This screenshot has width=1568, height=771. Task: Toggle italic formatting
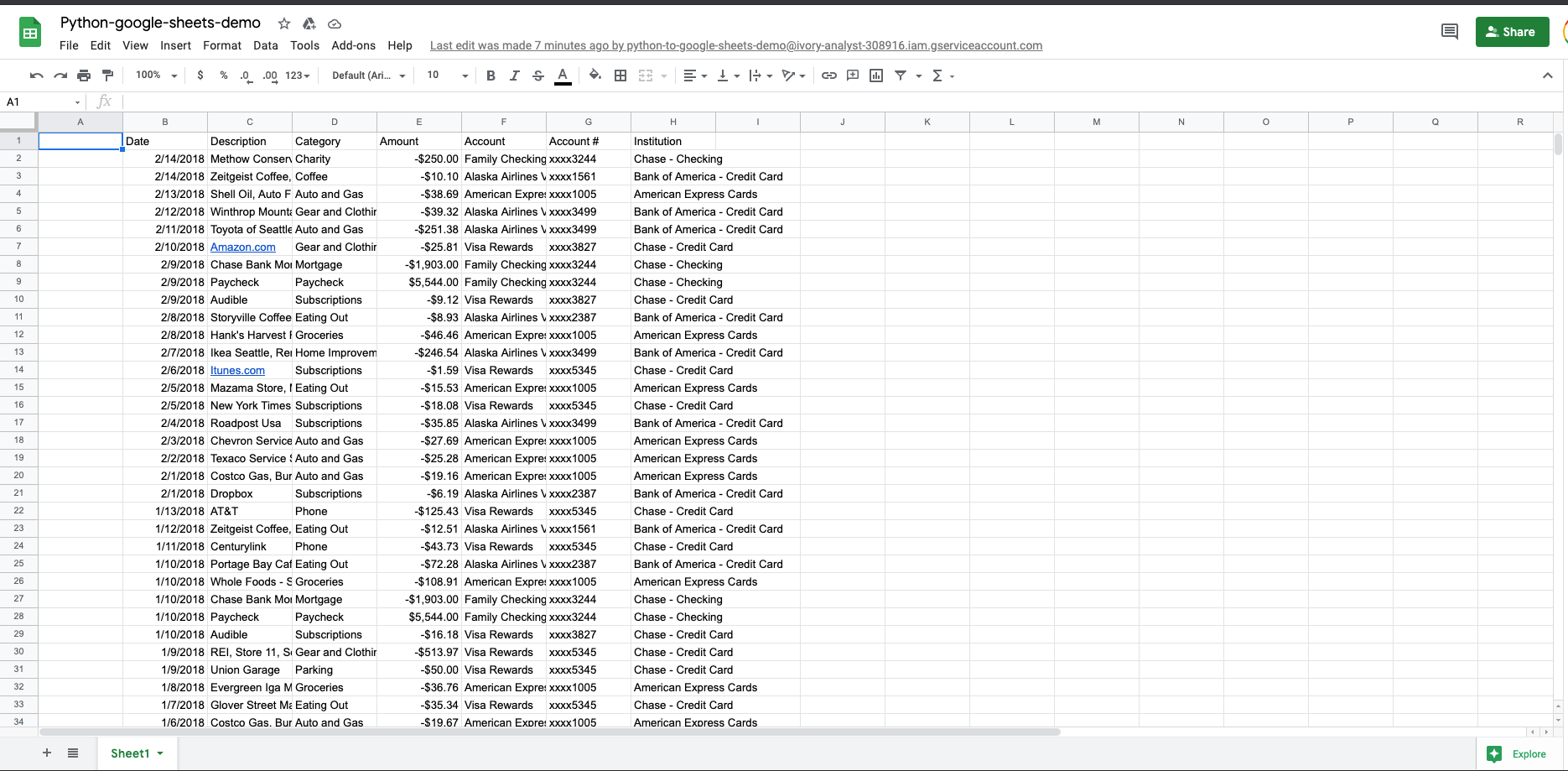[515, 76]
